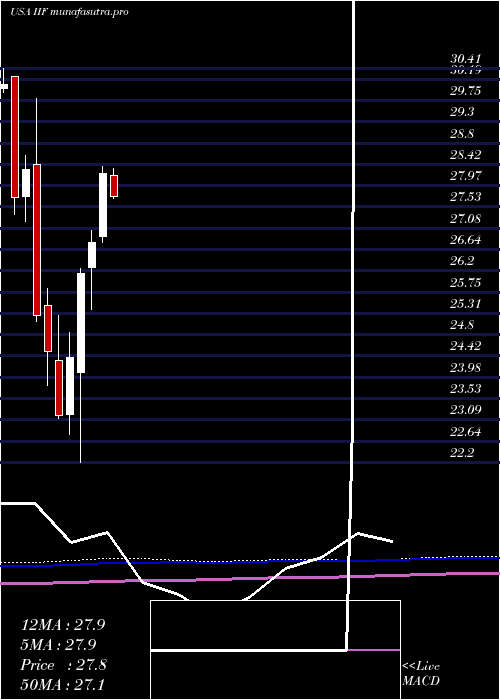The image size is (500, 700).
Task: Click the 22.64 price axis label
Action: 466,432
